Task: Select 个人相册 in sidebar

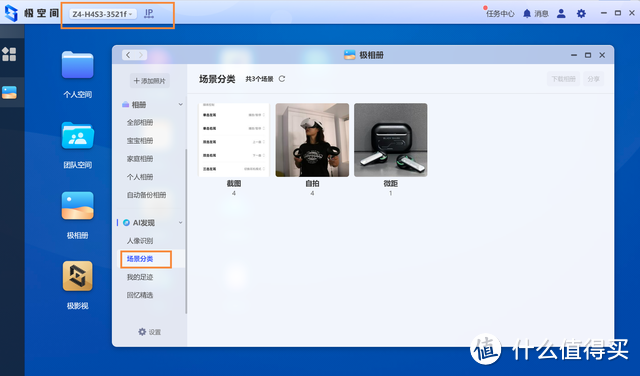Action: (x=140, y=177)
